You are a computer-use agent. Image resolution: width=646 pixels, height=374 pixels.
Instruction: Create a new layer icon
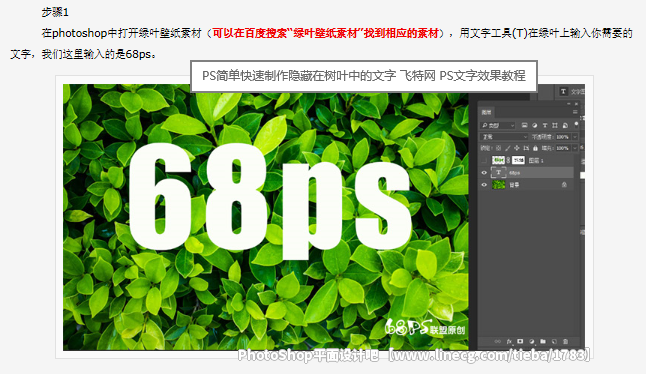[554, 341]
